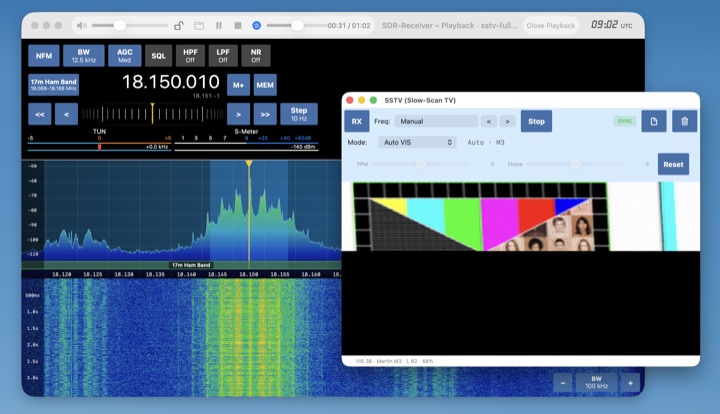Image resolution: width=720 pixels, height=414 pixels.
Task: Click the 17m Ham Band label under spectrum
Action: 191,265
